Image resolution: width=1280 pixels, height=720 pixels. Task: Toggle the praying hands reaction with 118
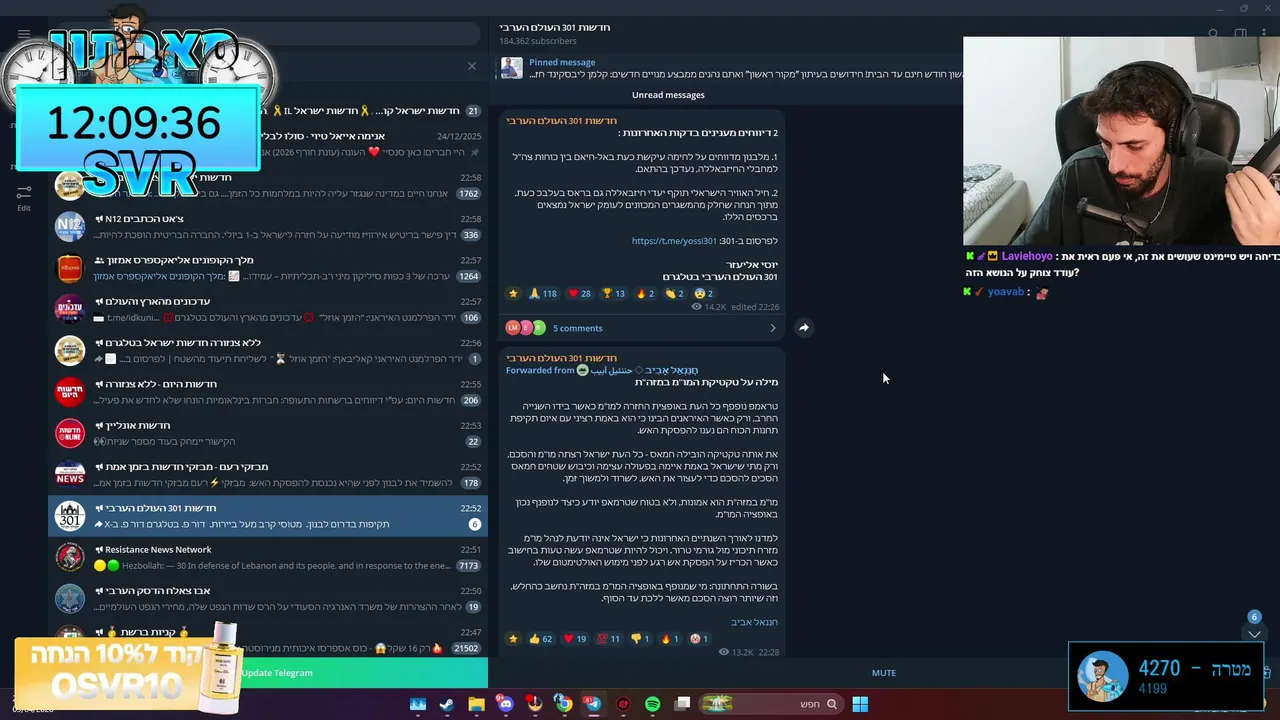[543, 293]
